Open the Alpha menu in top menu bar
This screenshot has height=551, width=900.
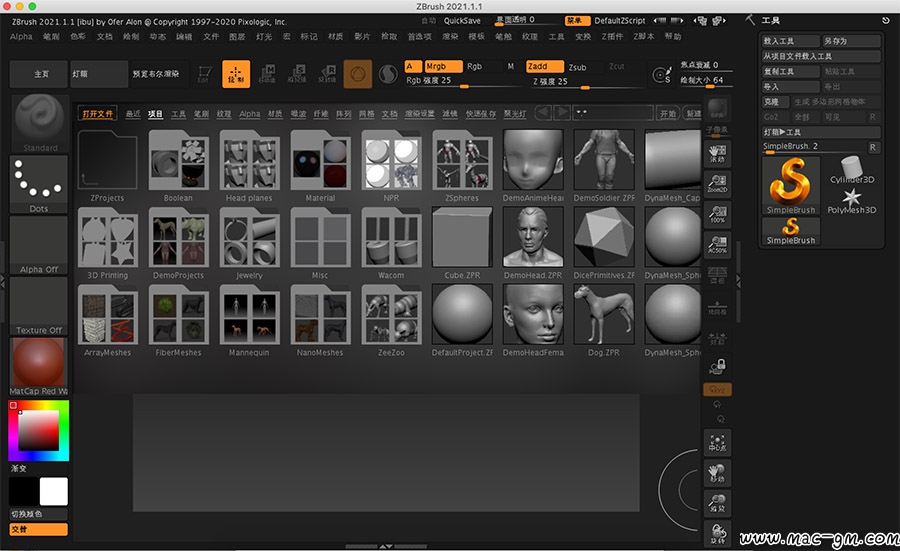point(21,36)
